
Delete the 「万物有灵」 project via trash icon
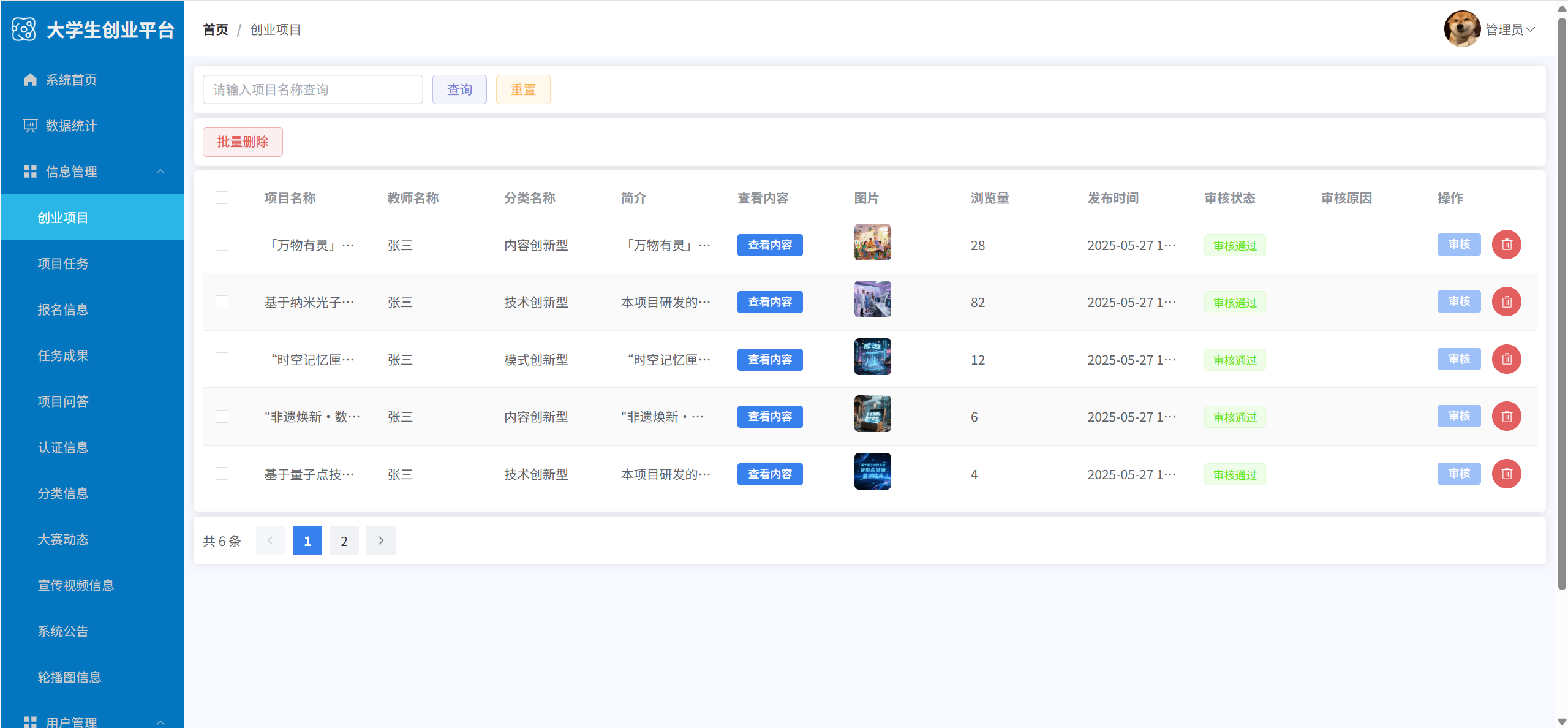(x=1506, y=245)
